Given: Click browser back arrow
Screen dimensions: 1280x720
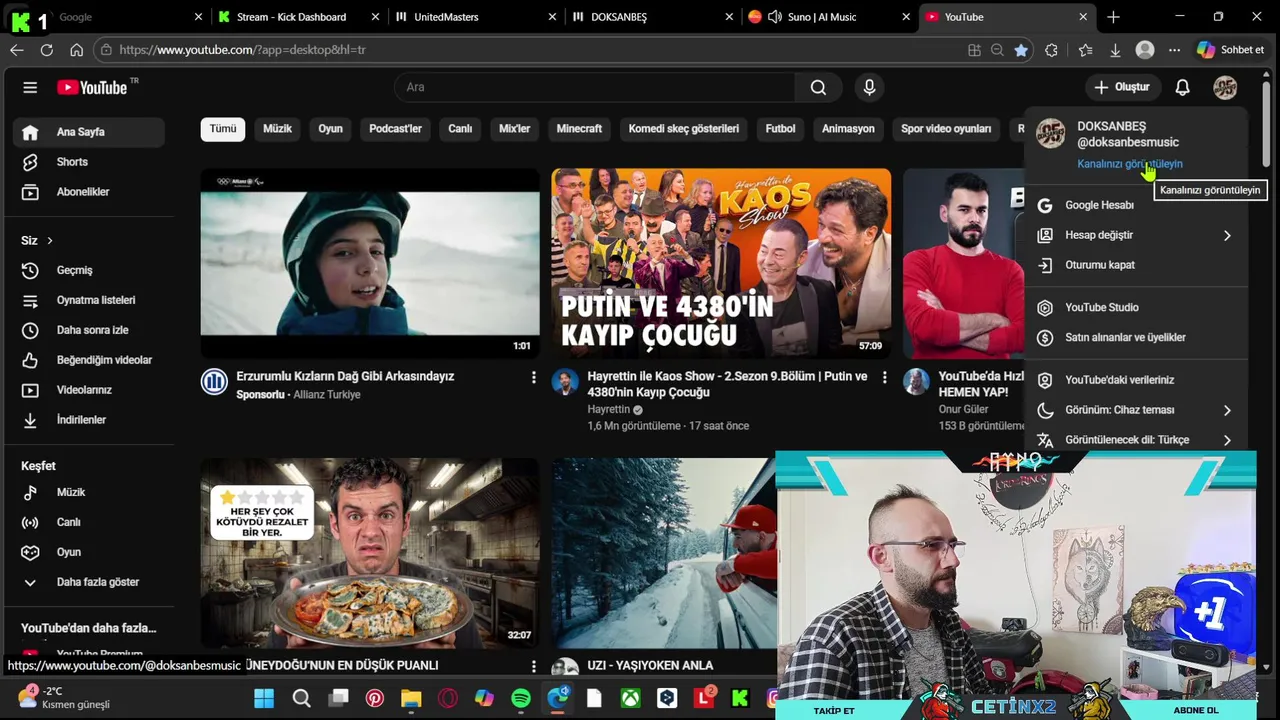Looking at the screenshot, I should click(16, 50).
